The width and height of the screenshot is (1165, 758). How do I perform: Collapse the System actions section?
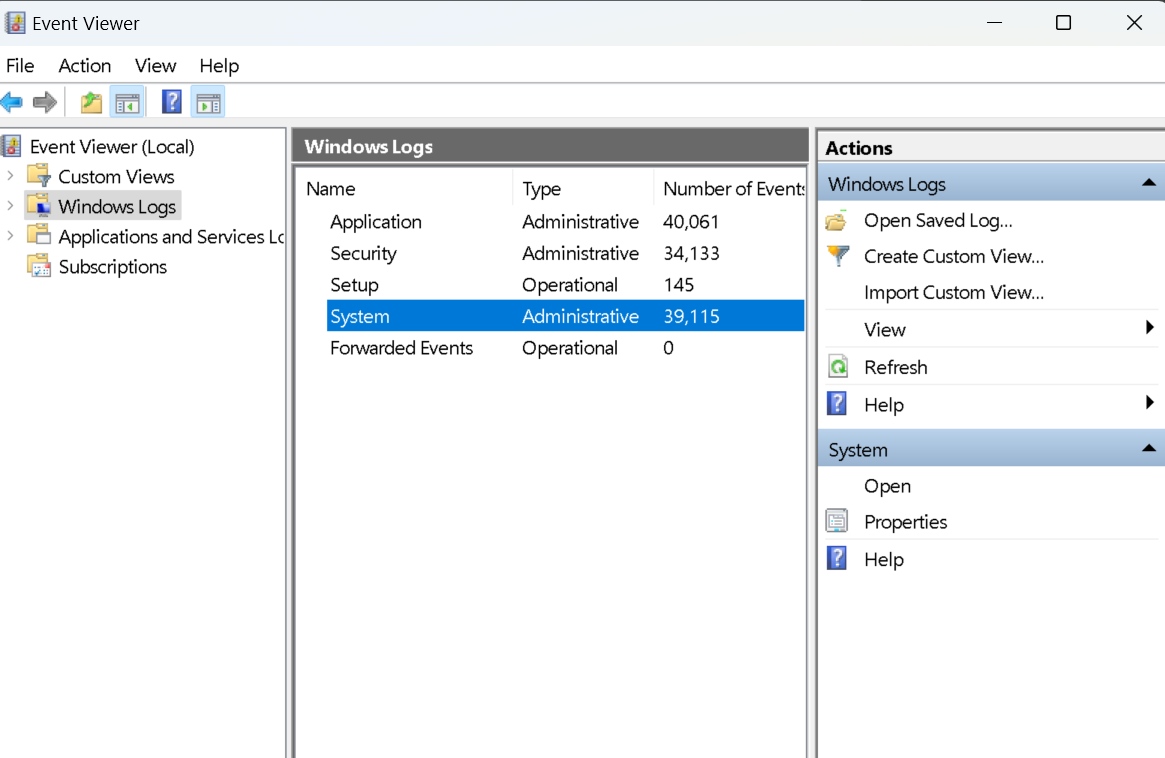pyautogui.click(x=1149, y=448)
